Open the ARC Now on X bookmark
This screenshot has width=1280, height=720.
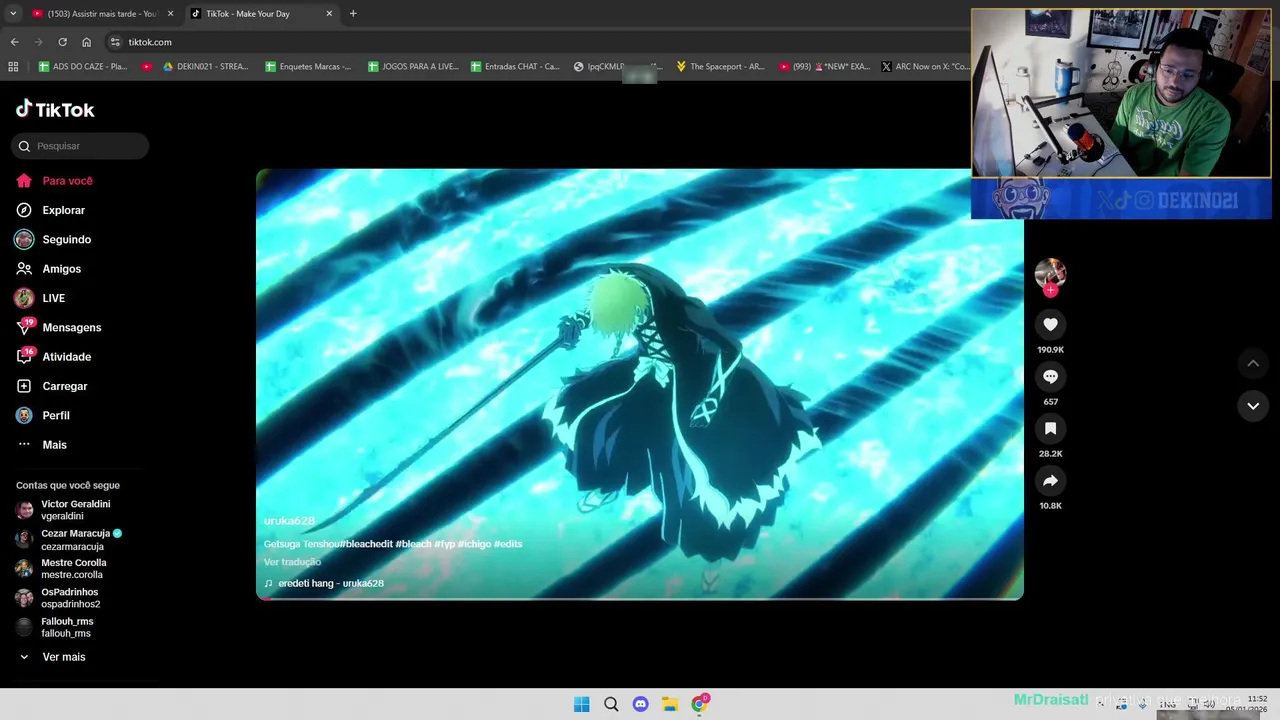[925, 67]
